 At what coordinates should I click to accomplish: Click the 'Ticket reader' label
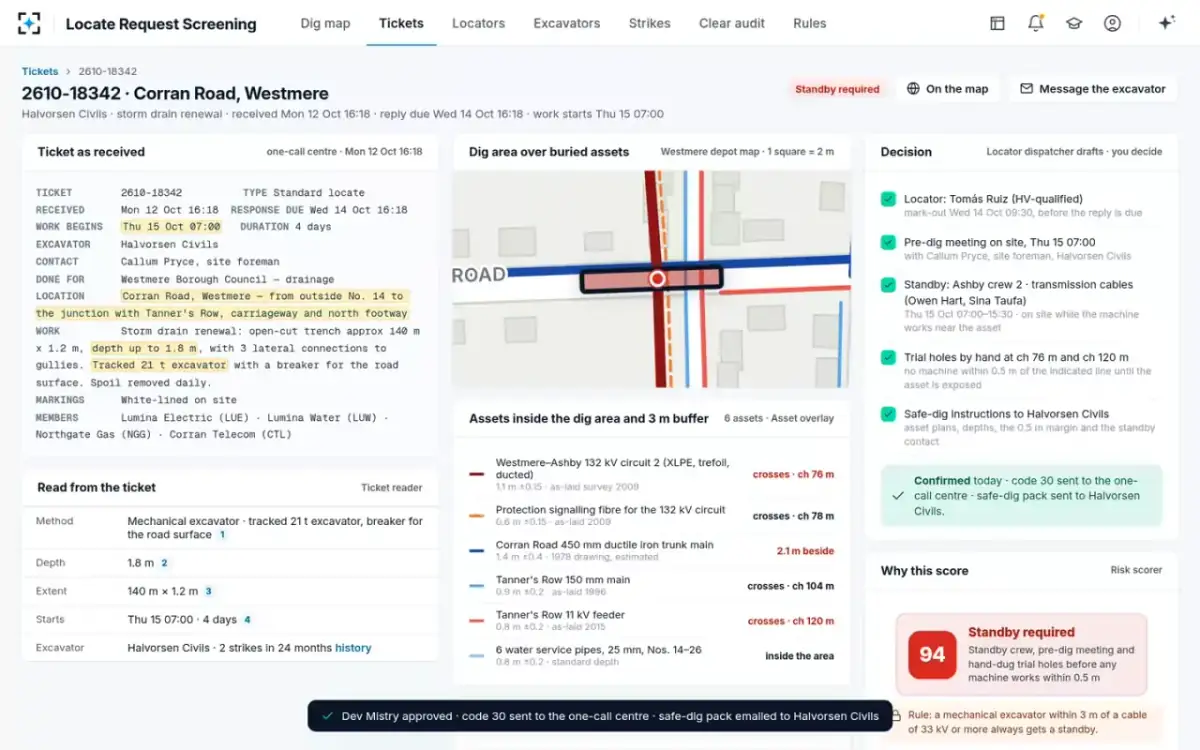click(392, 488)
